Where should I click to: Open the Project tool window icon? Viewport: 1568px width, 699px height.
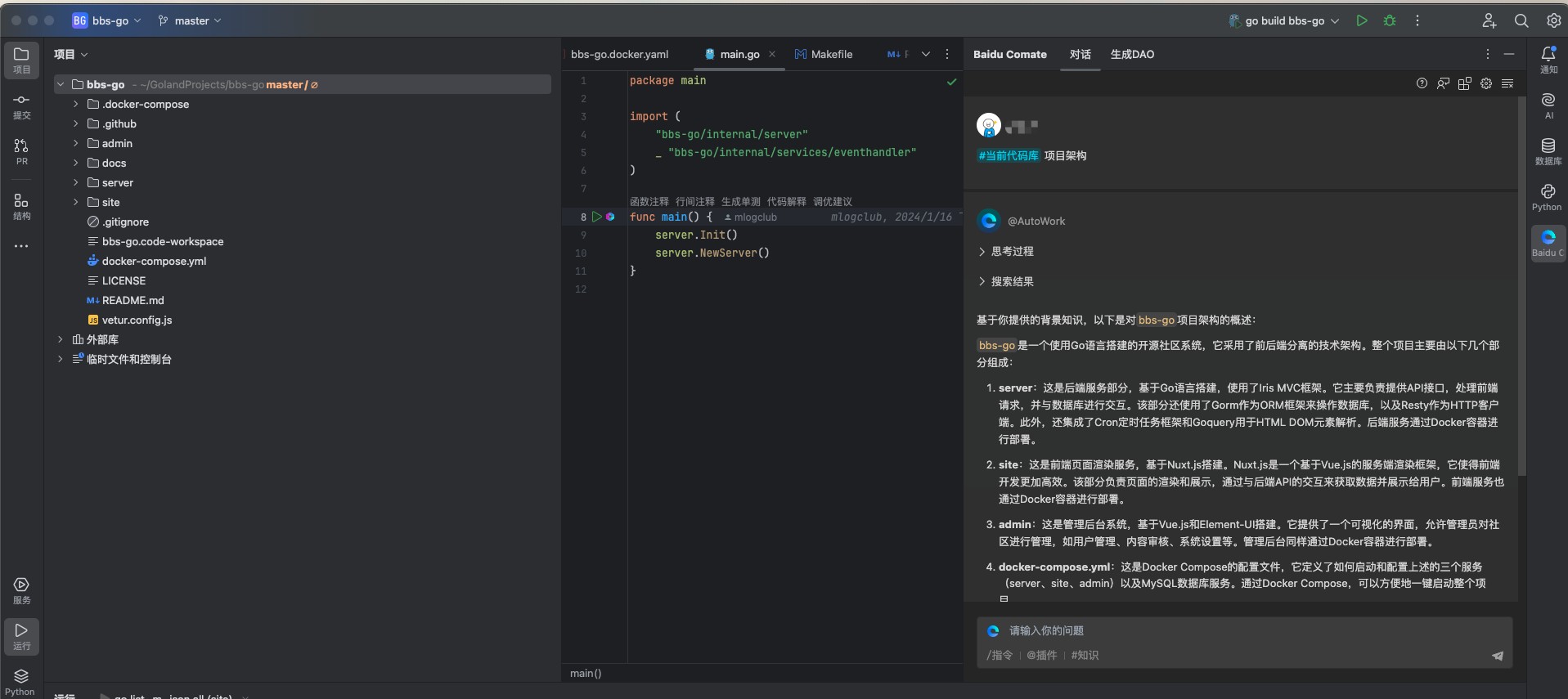21,60
